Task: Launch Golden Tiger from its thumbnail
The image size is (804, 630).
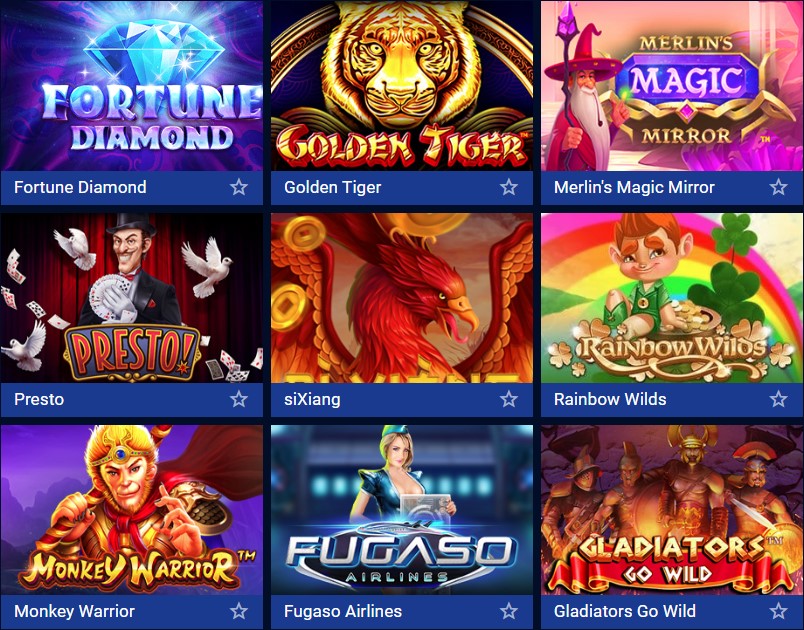Action: pos(402,86)
